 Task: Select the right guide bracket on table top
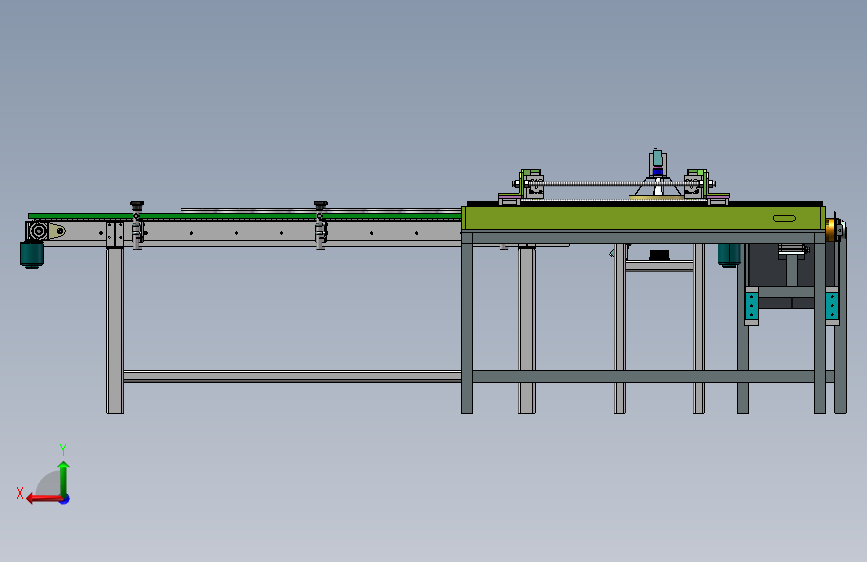coord(706,186)
